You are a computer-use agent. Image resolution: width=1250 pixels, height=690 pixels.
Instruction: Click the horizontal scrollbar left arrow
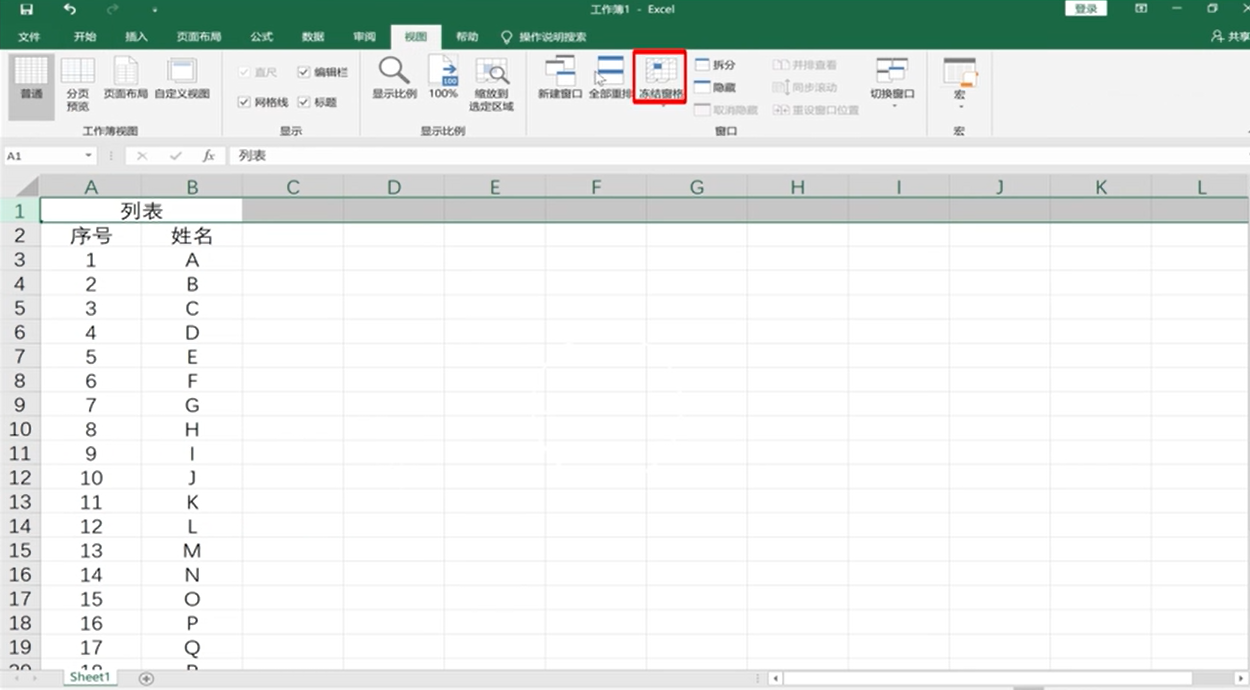tap(774, 678)
